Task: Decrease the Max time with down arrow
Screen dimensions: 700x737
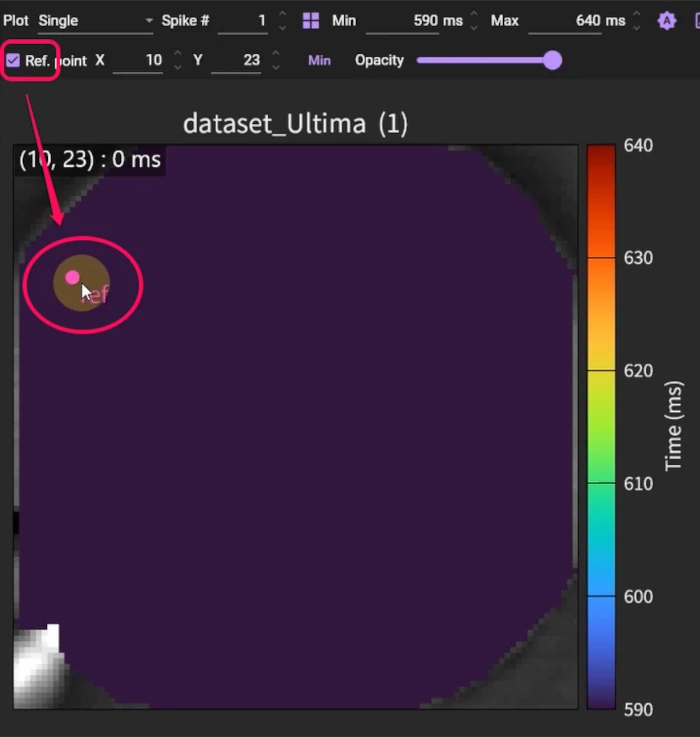Action: point(637,28)
